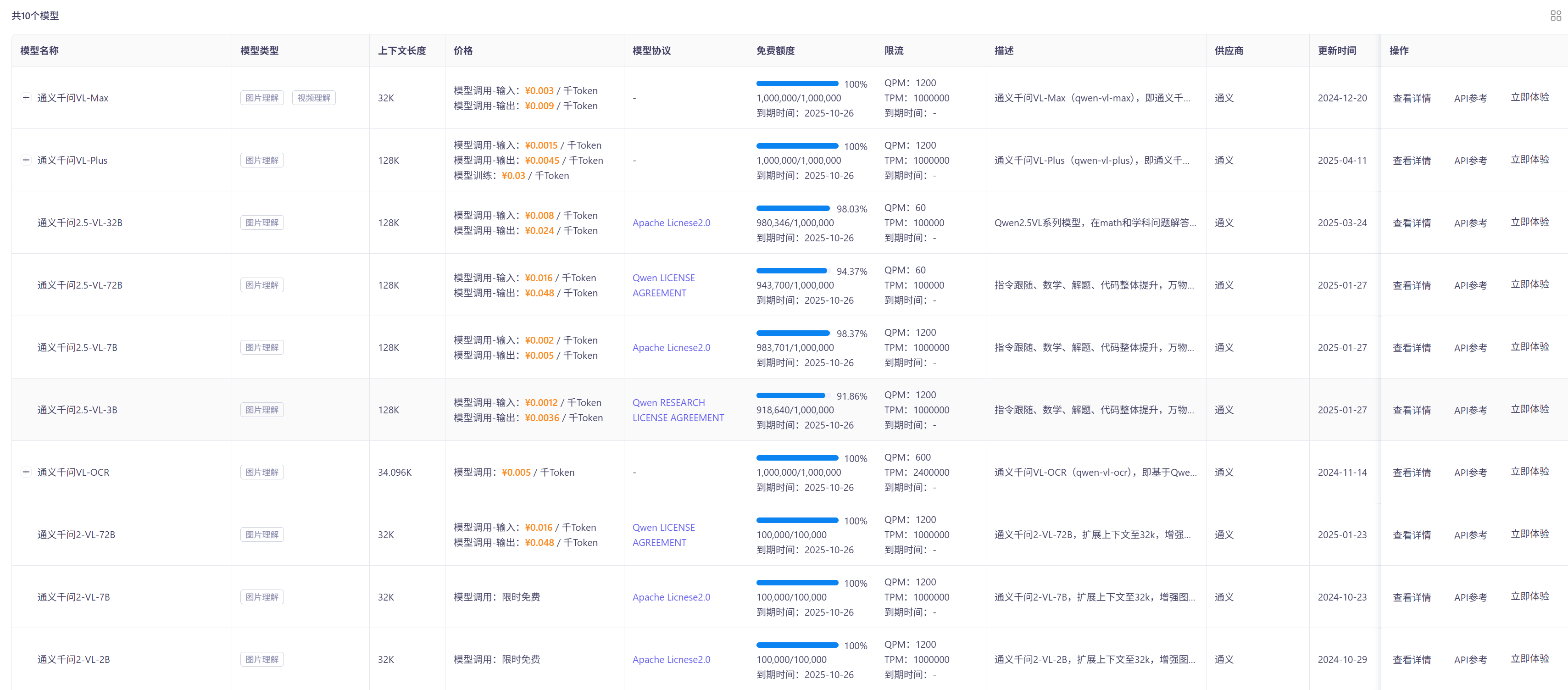The height and width of the screenshot is (690, 1568).
Task: Click 立即体验 for 通义千问VL-Plus
Action: 1529,159
